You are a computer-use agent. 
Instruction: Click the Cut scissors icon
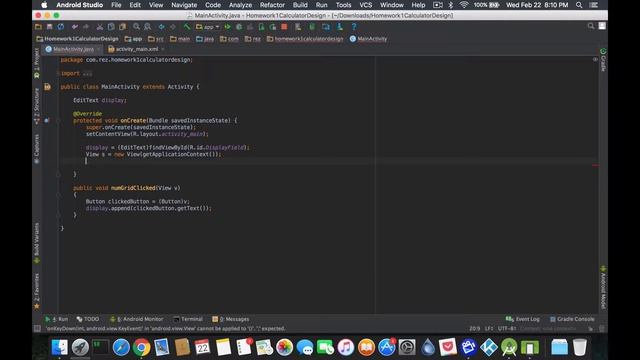[100, 27]
